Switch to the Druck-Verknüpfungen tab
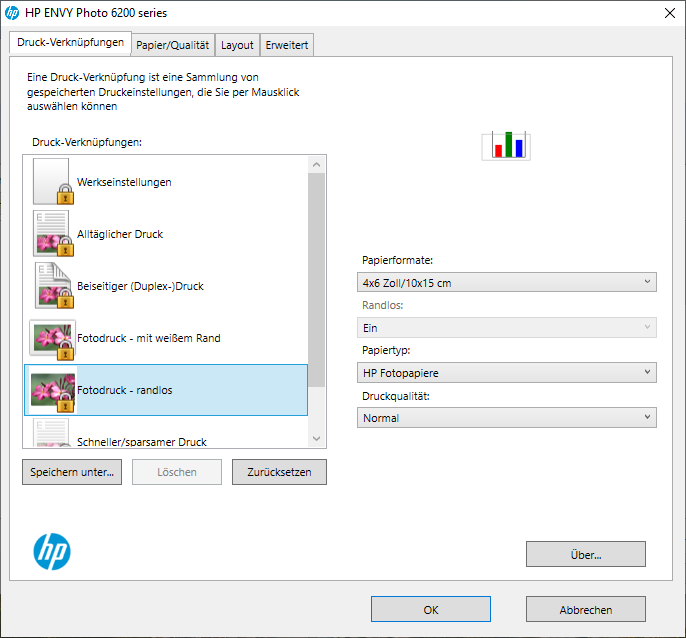 tap(70, 43)
